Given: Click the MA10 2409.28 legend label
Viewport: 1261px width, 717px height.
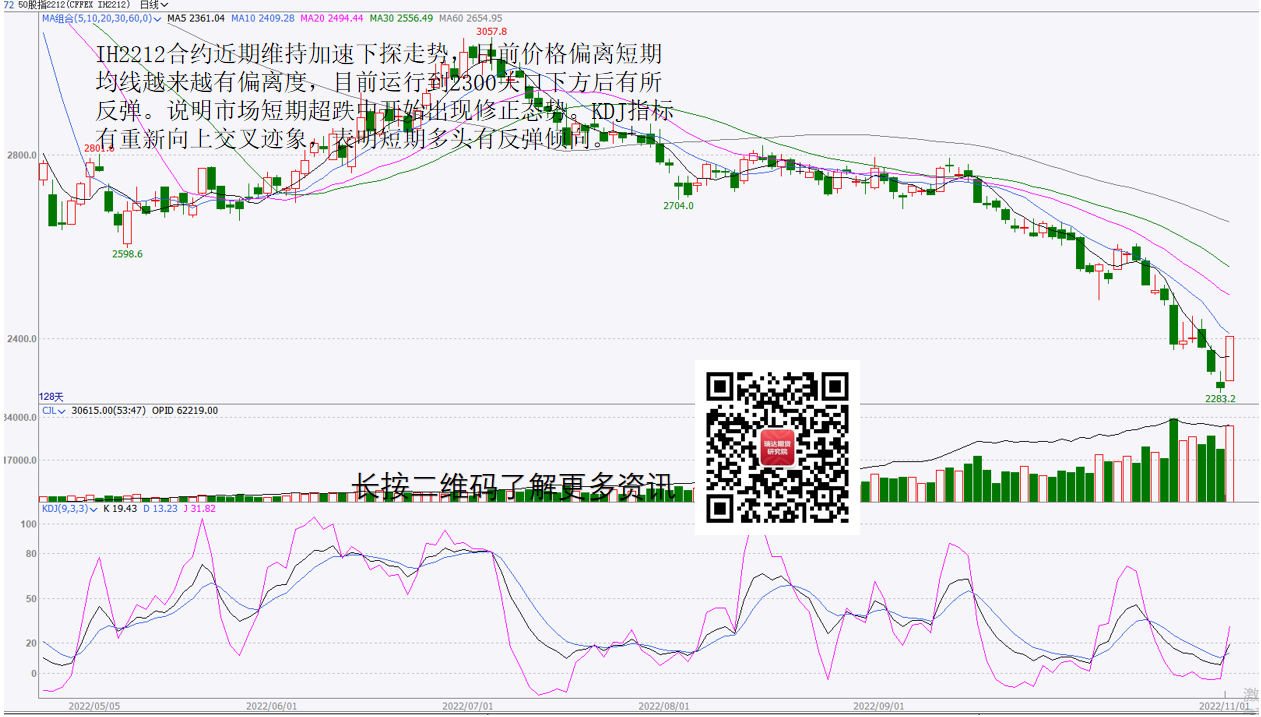Looking at the screenshot, I should click(x=262, y=18).
